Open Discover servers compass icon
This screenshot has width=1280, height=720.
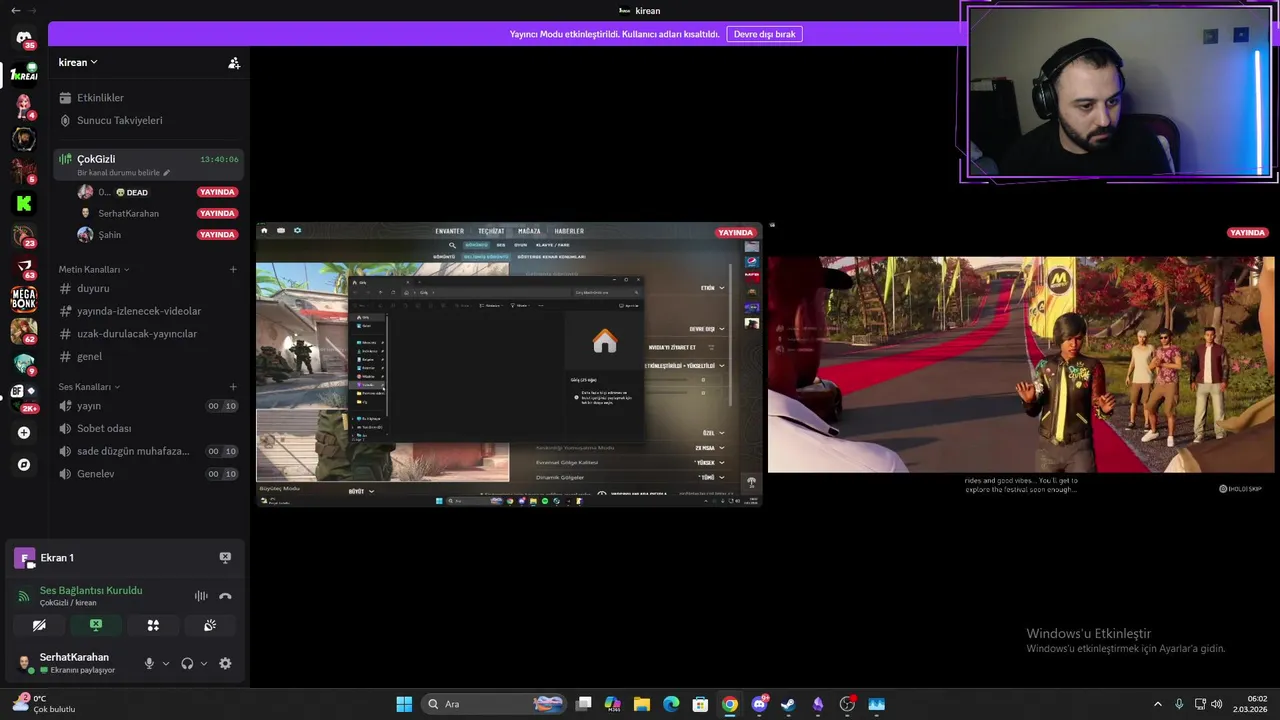[x=24, y=465]
